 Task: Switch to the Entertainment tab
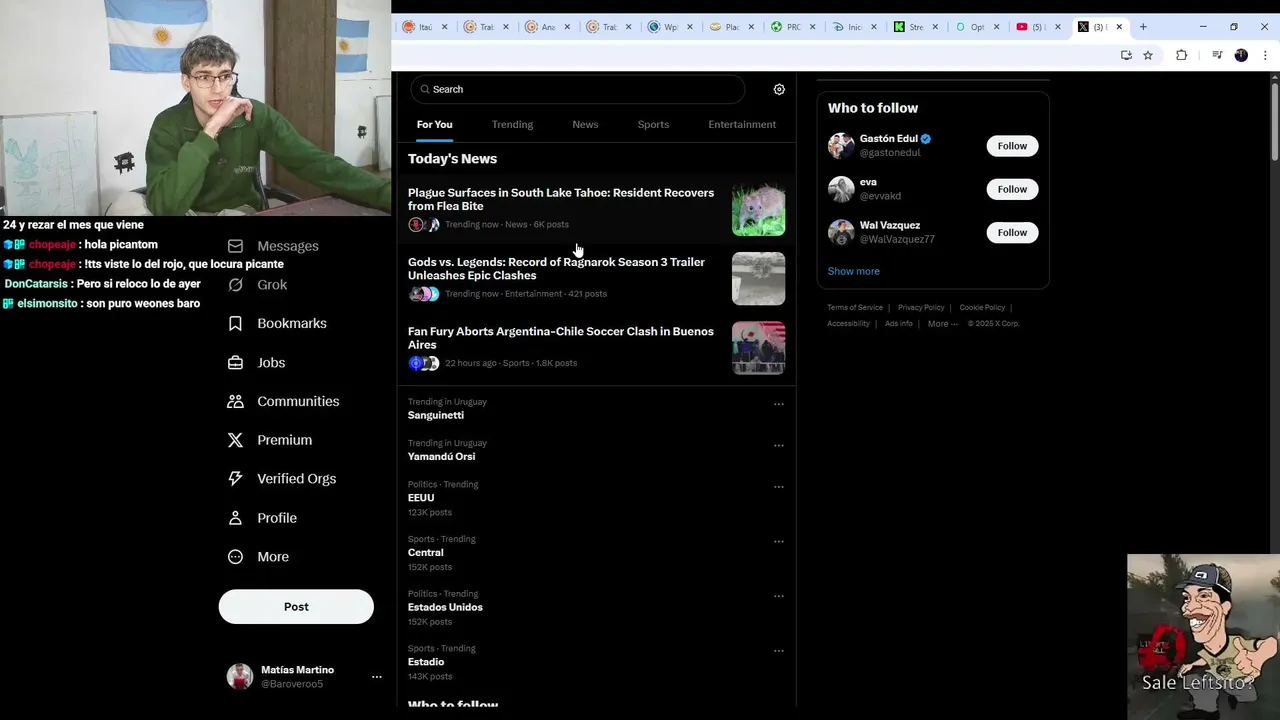pyautogui.click(x=742, y=124)
